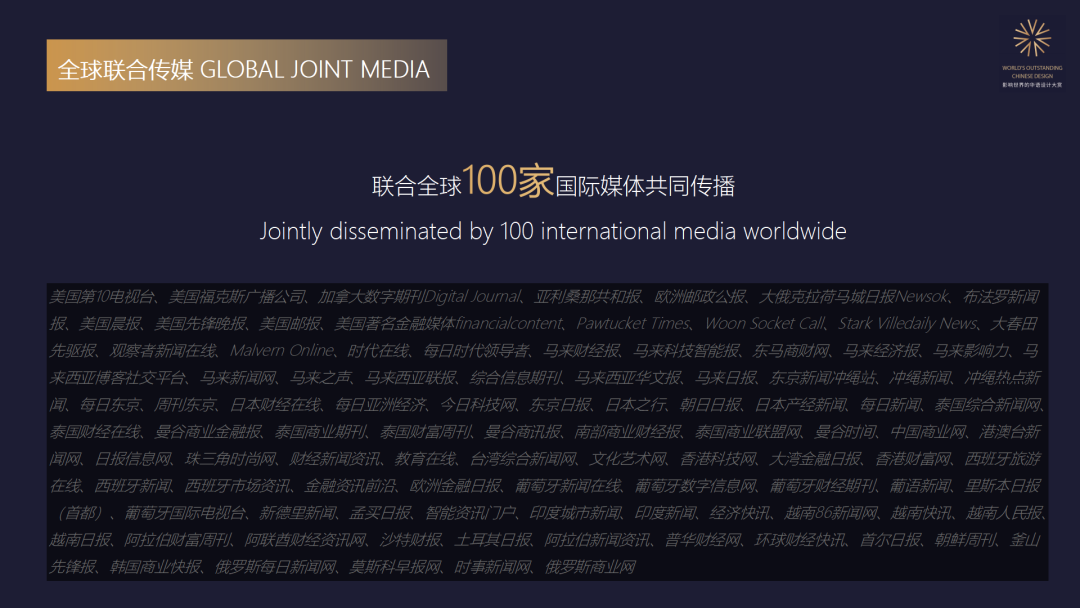Select "东马商财网" entry
1080x608 pixels.
point(791,350)
